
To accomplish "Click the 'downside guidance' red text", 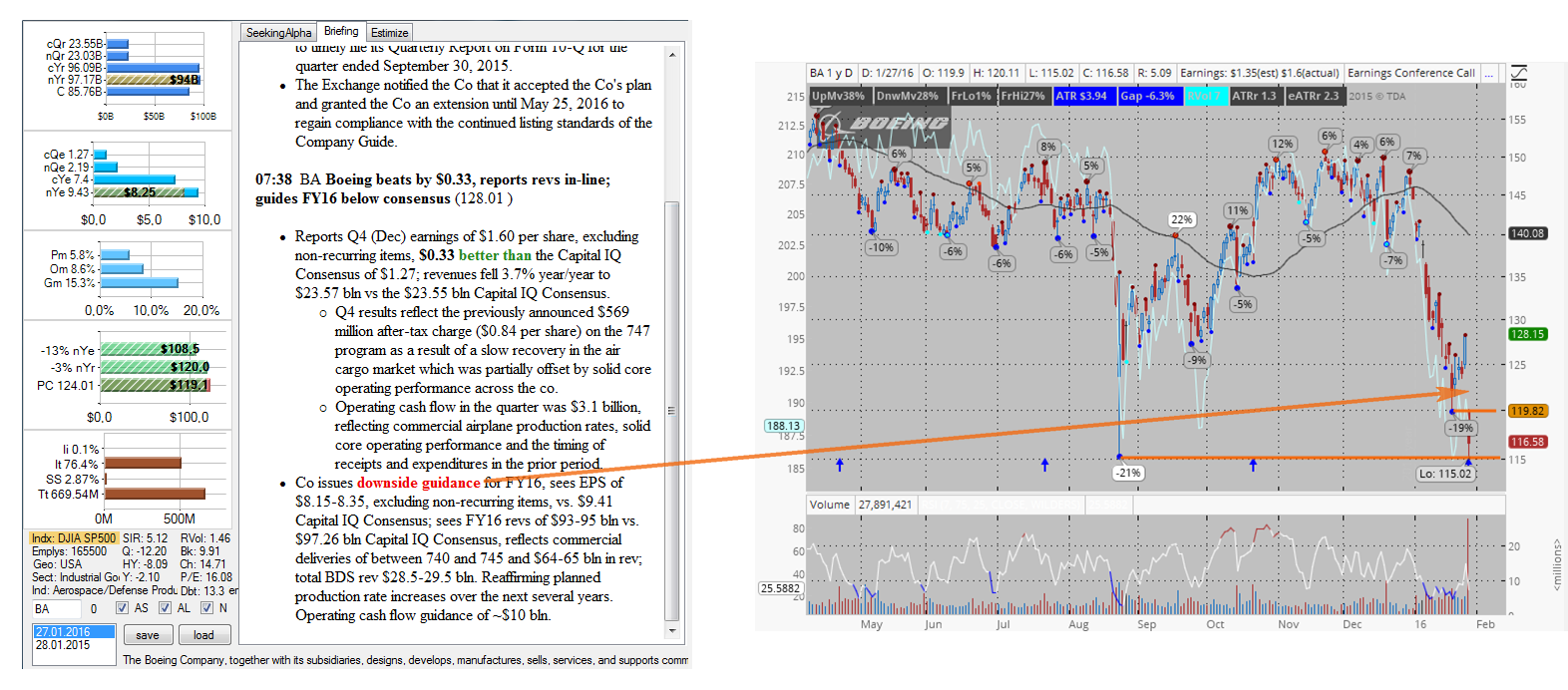I will 419,483.
